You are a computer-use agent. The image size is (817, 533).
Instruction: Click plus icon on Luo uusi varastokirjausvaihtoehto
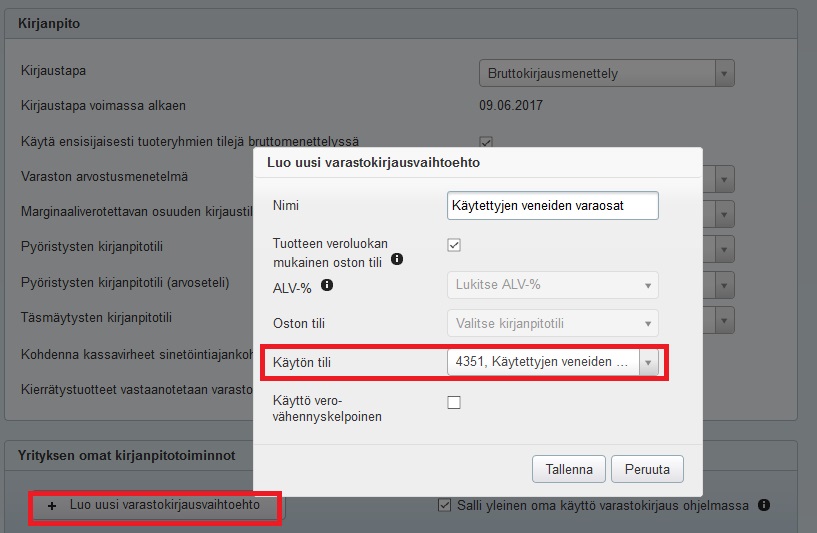coord(52,505)
